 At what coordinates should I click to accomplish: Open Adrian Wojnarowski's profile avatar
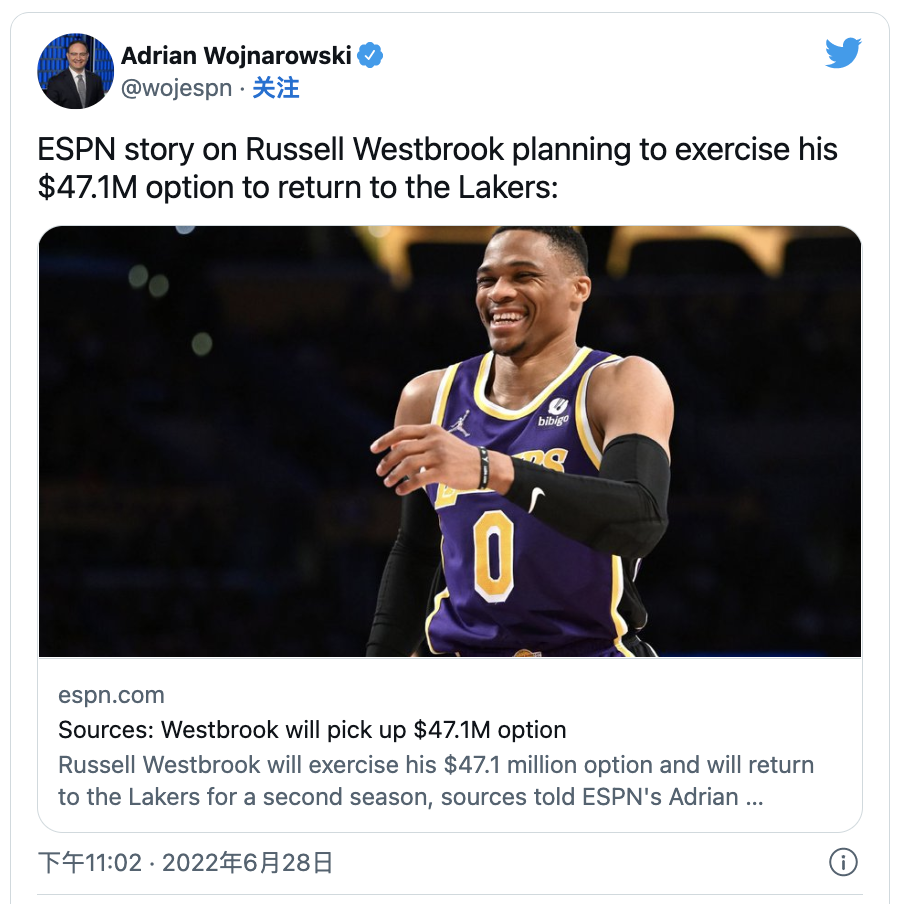click(x=76, y=71)
